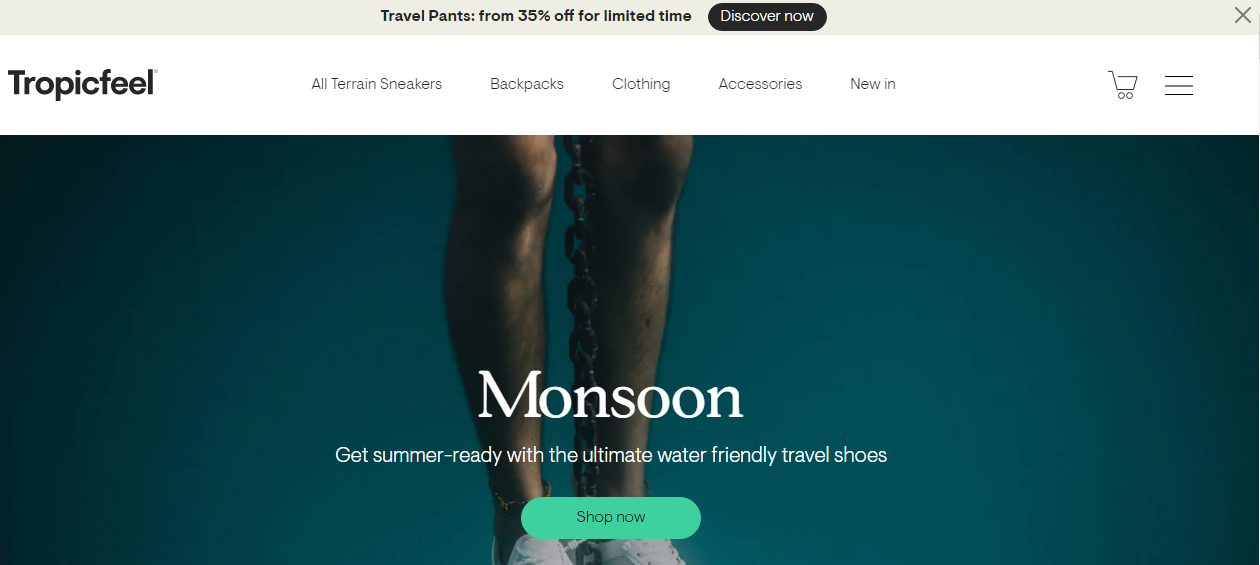Click the green Shop now button

click(x=611, y=517)
